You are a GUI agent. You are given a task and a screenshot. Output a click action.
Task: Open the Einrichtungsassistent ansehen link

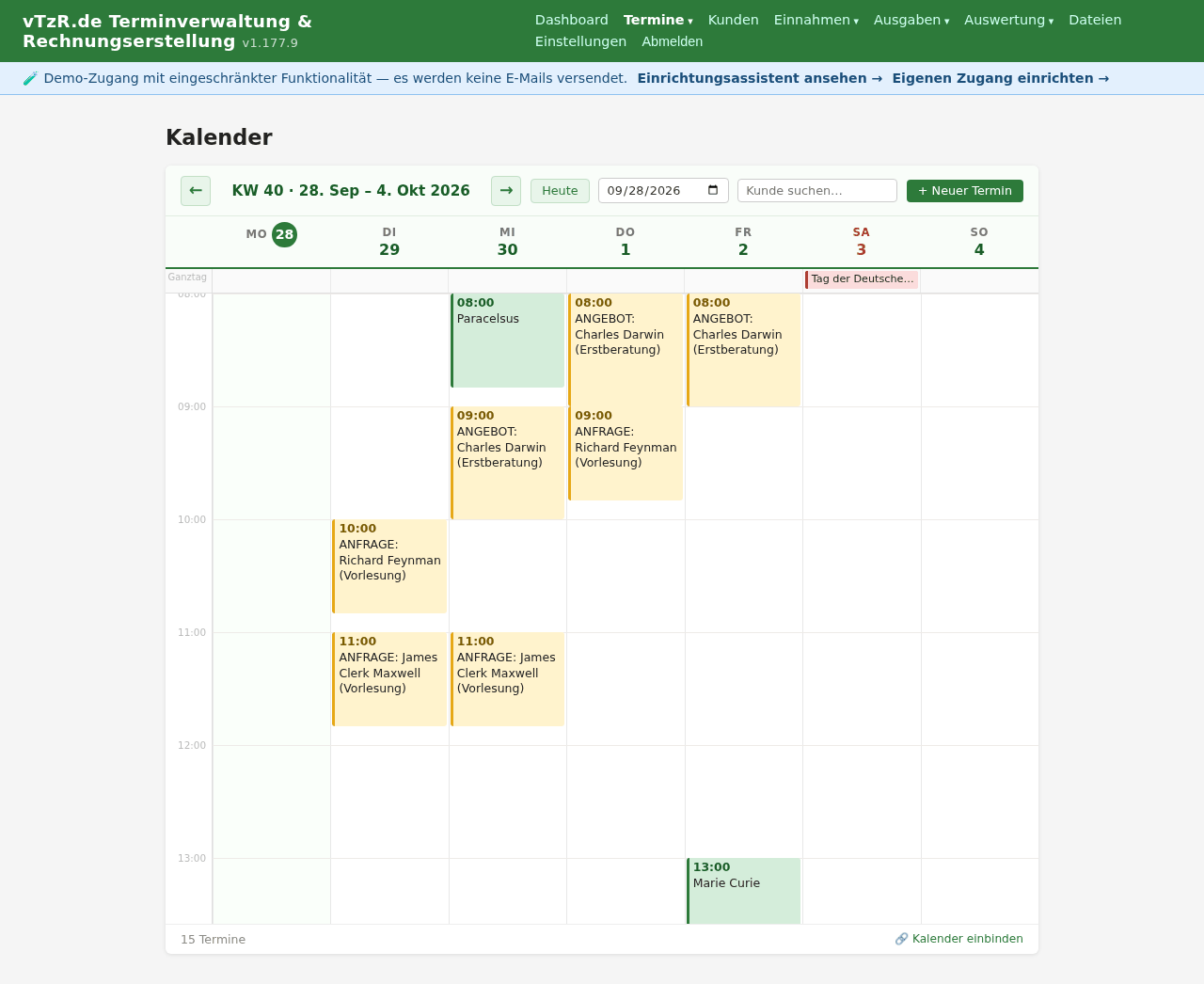(x=760, y=78)
